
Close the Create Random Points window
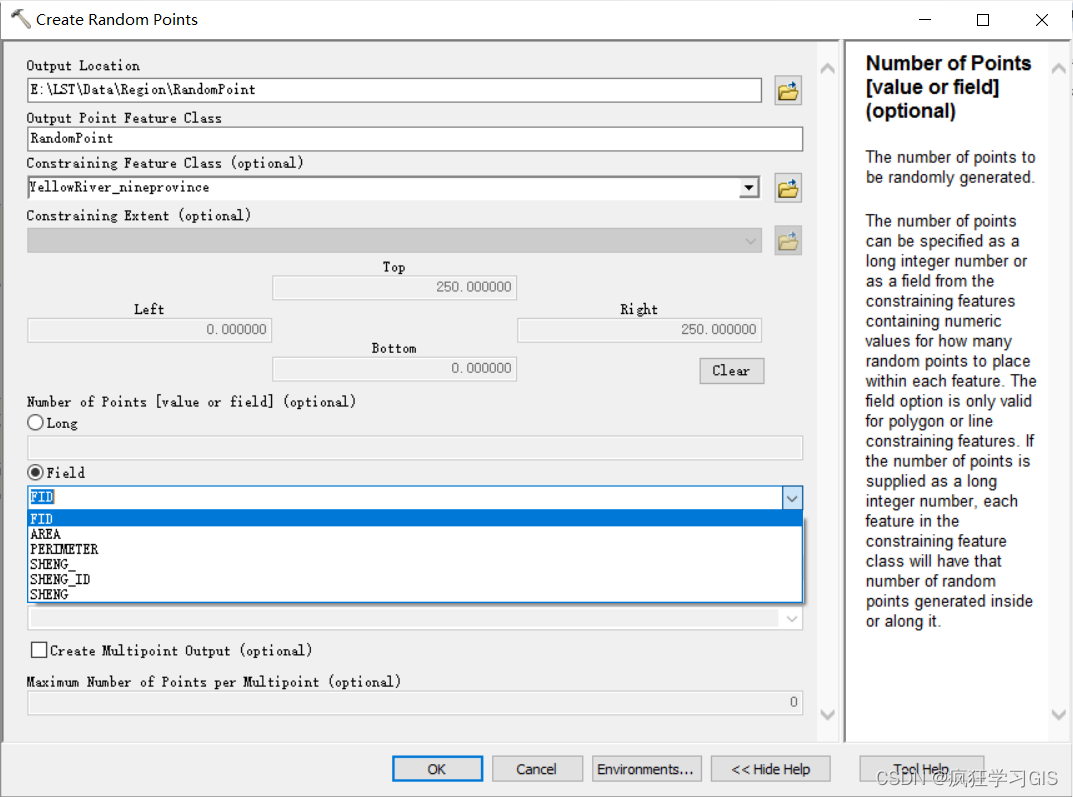pyautogui.click(x=1042, y=20)
